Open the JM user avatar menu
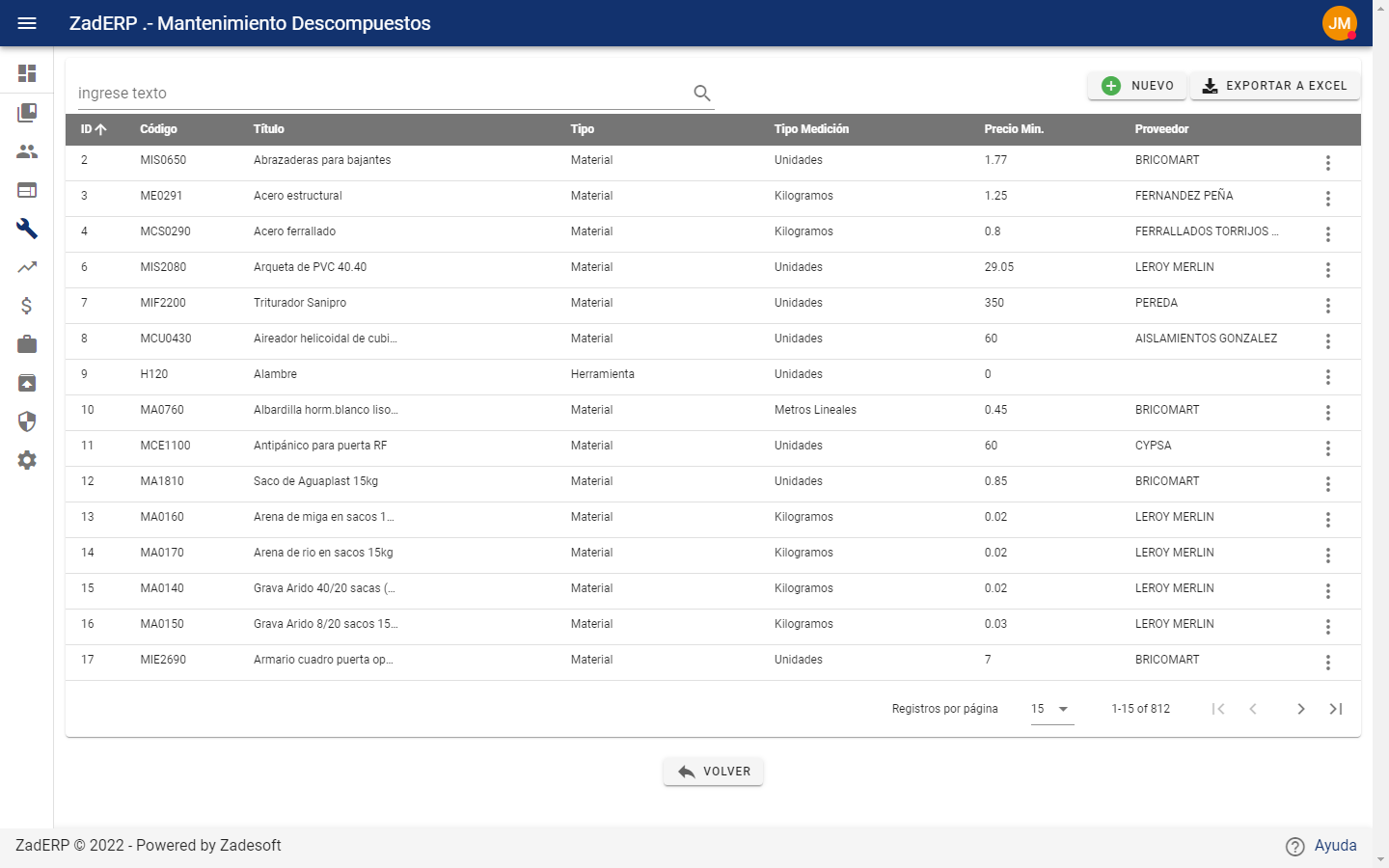 click(1340, 23)
